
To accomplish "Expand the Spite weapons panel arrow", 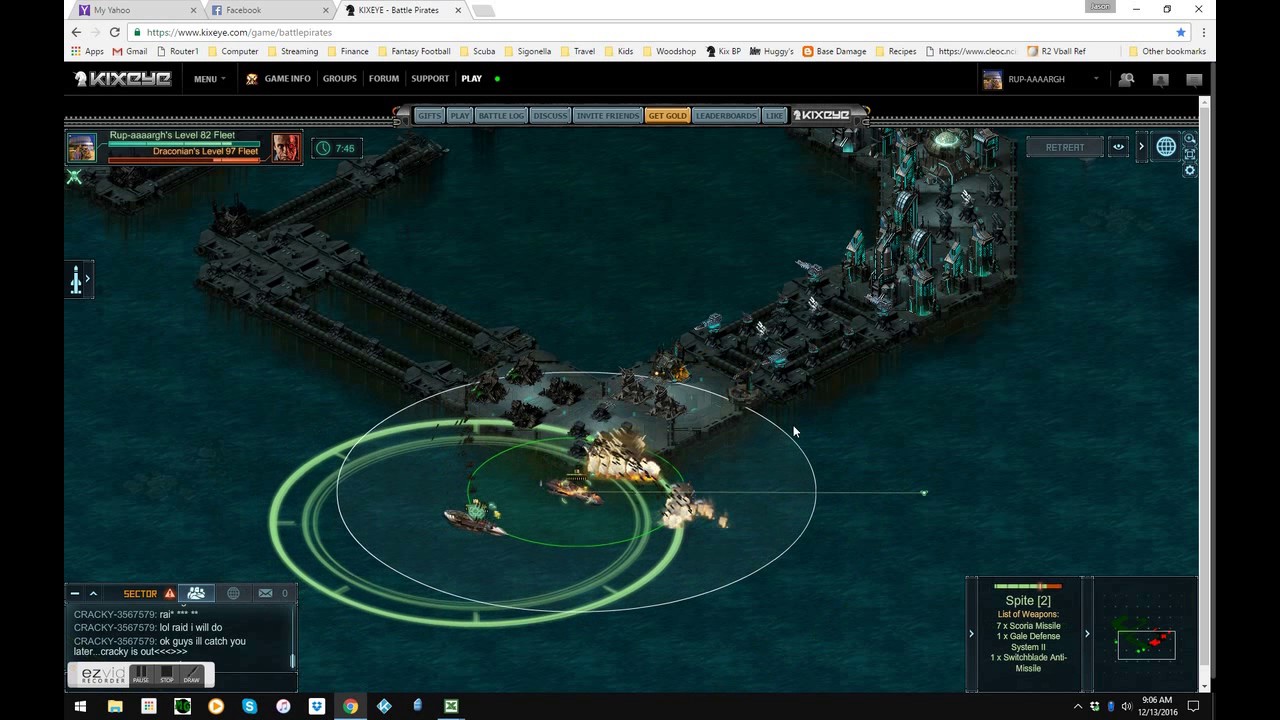I will click(971, 634).
